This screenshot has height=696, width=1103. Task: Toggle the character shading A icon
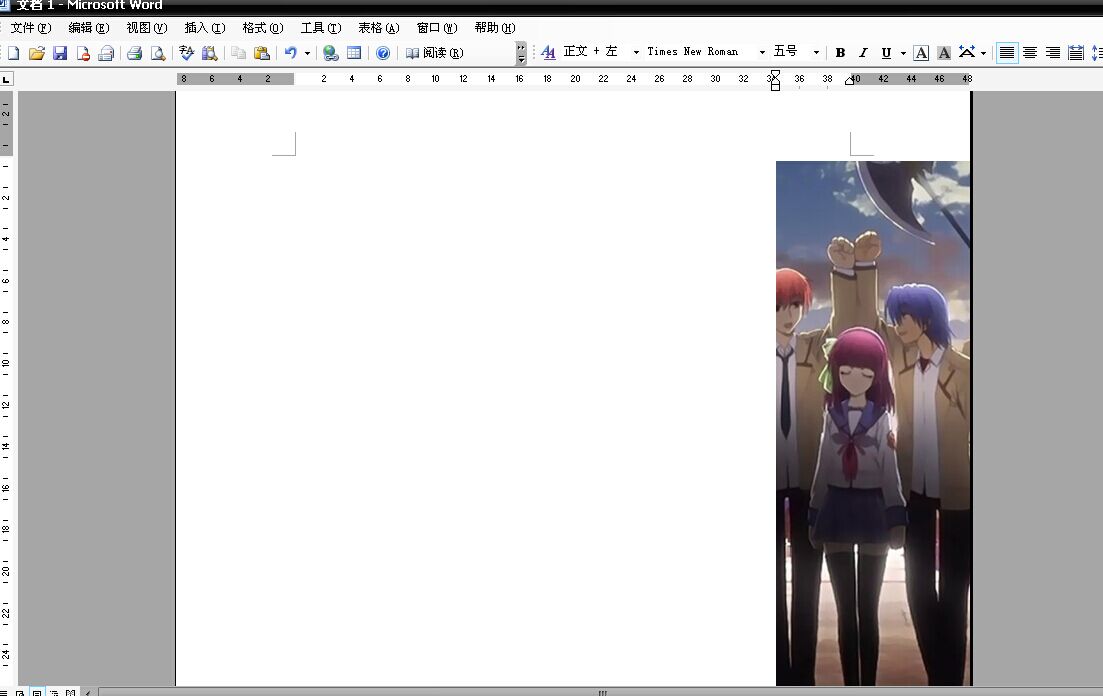pyautogui.click(x=944, y=53)
